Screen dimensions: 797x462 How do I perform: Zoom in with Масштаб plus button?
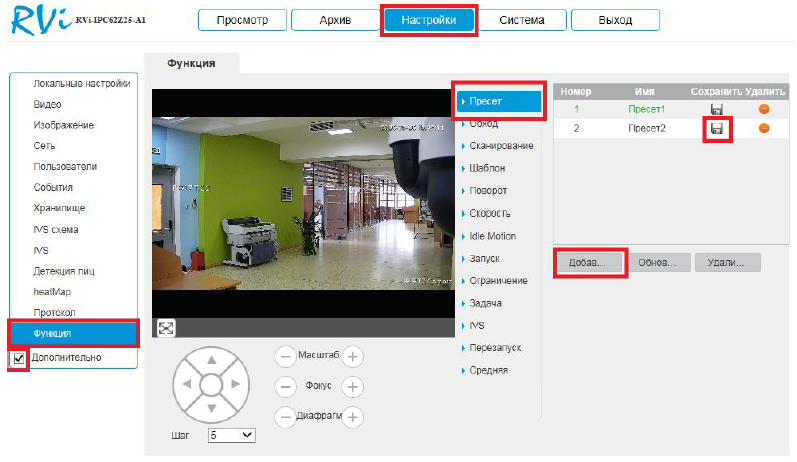coord(353,356)
